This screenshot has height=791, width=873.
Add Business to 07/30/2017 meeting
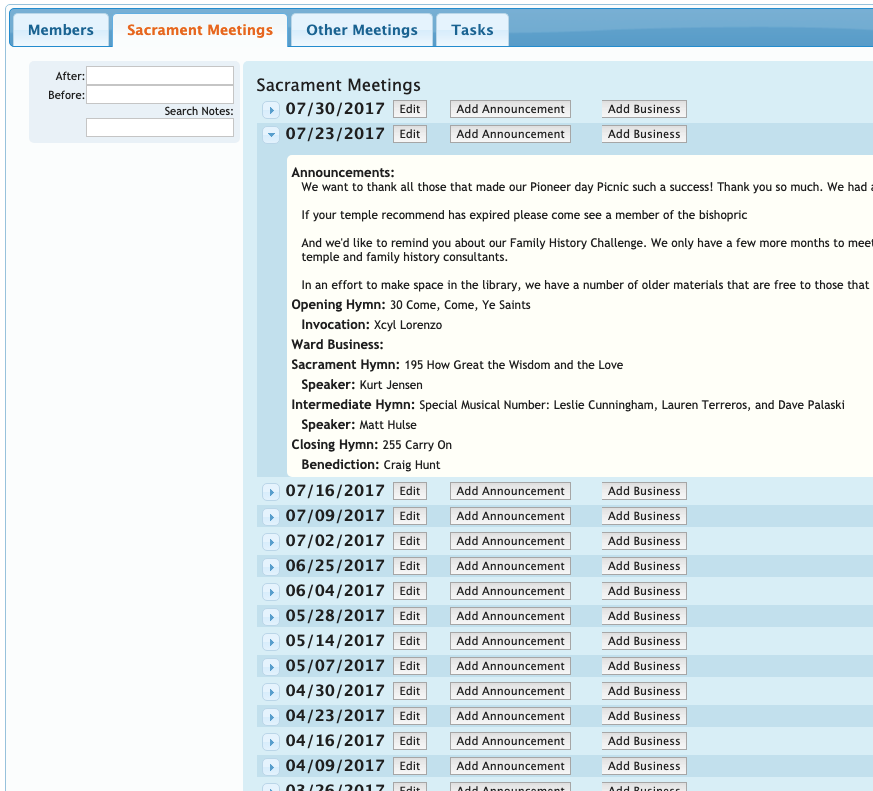click(644, 109)
